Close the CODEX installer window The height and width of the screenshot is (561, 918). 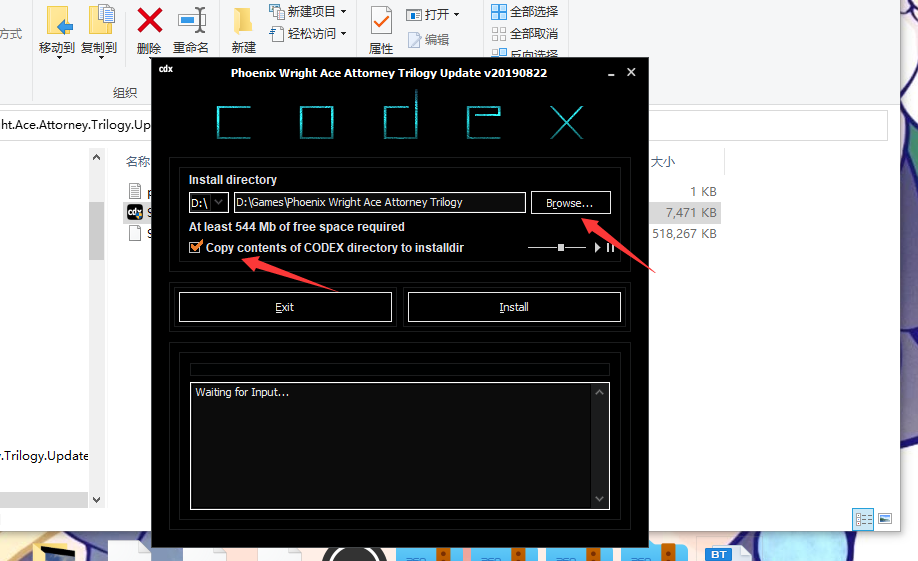click(x=631, y=72)
